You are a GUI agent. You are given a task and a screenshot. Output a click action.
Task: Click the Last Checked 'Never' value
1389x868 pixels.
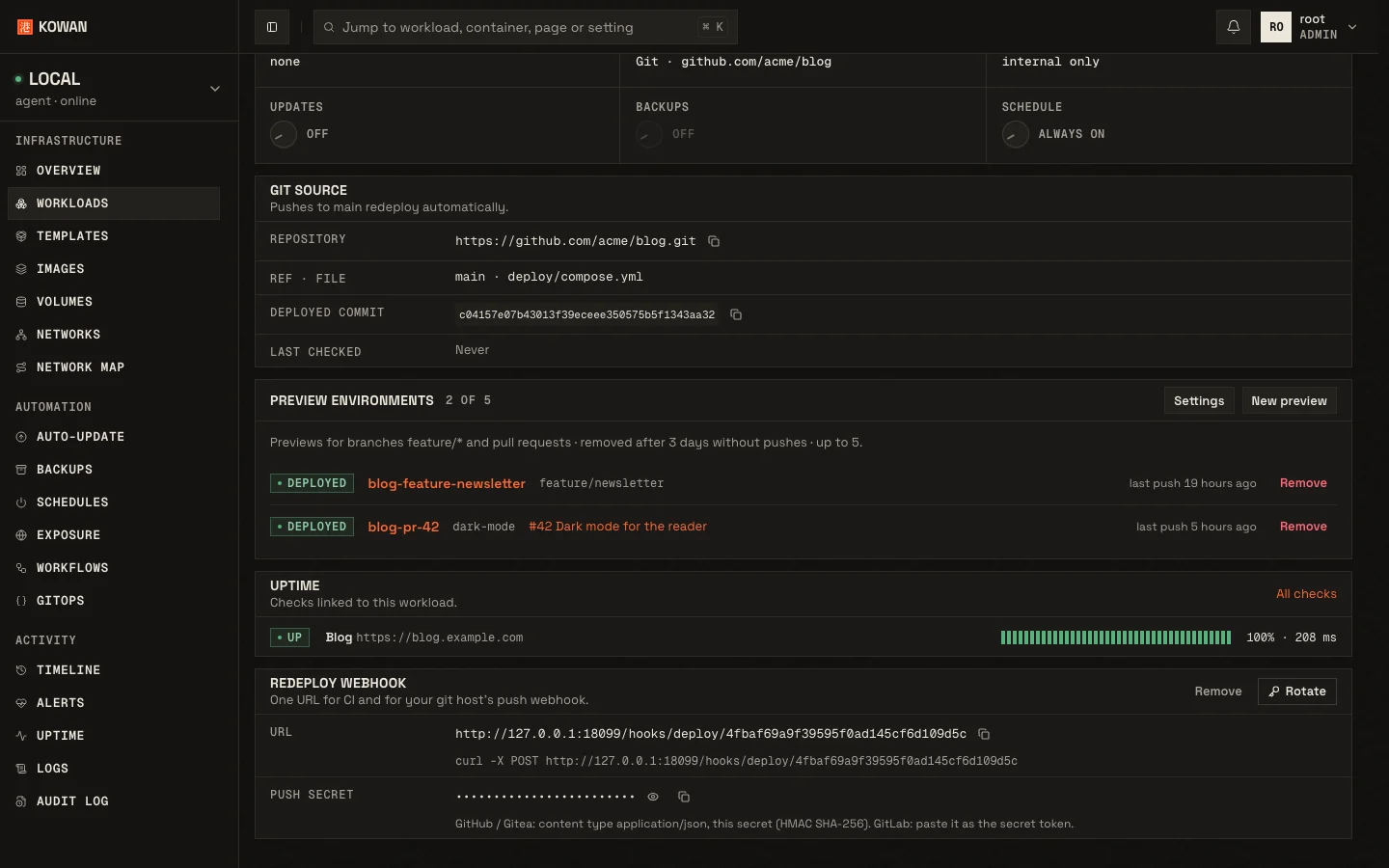[472, 350]
